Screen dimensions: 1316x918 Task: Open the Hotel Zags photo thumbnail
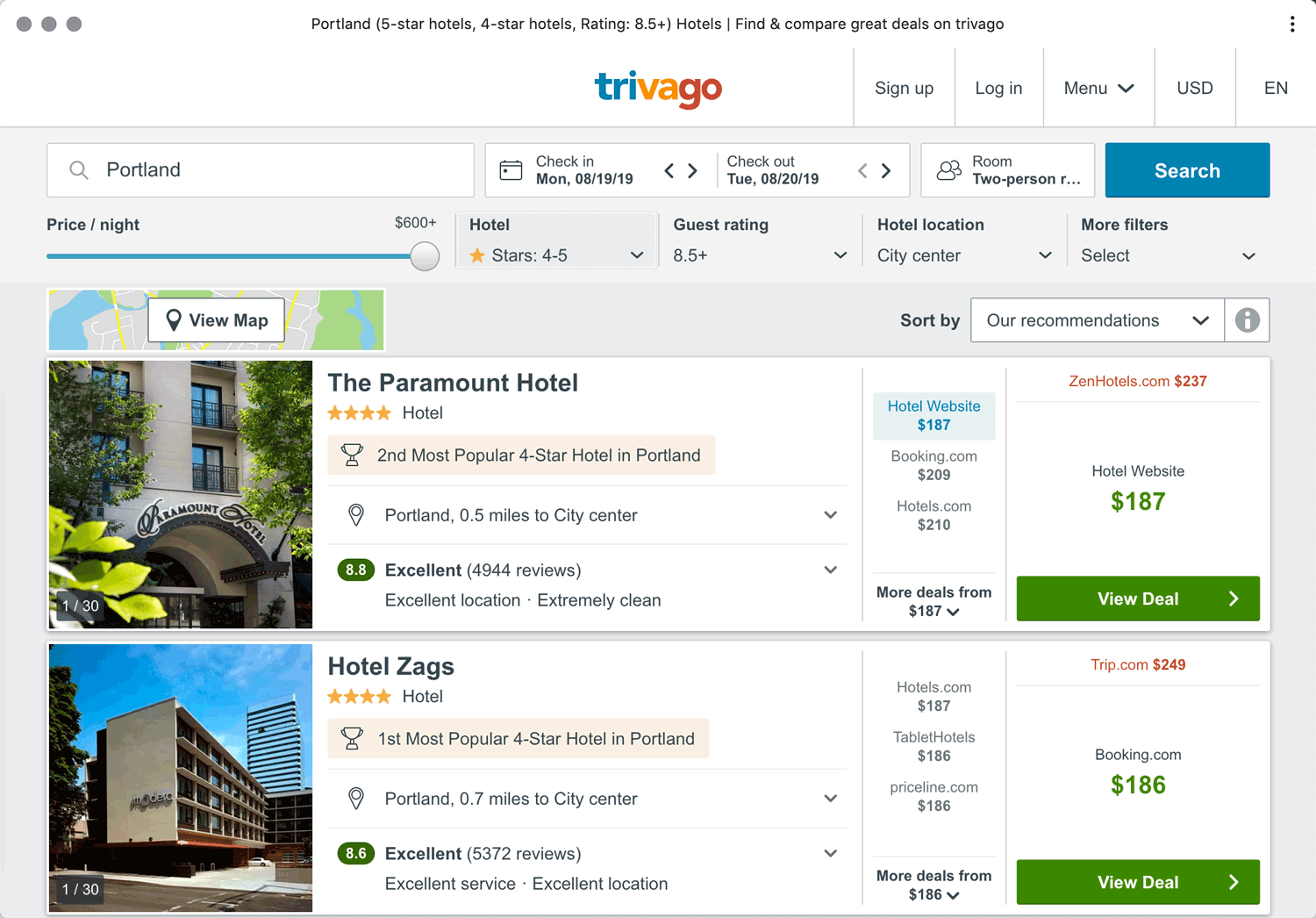coord(181,778)
